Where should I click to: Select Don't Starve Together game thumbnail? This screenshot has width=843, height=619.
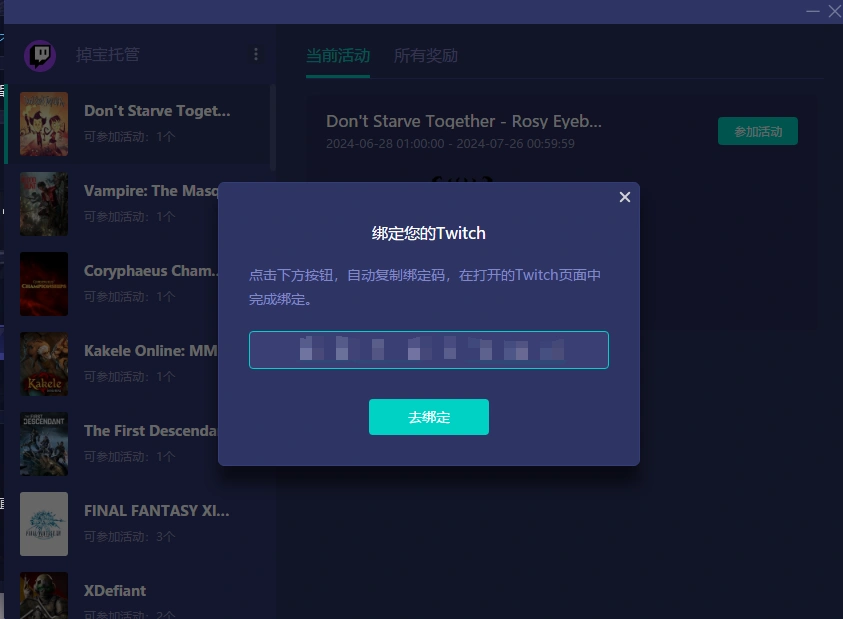pyautogui.click(x=44, y=124)
